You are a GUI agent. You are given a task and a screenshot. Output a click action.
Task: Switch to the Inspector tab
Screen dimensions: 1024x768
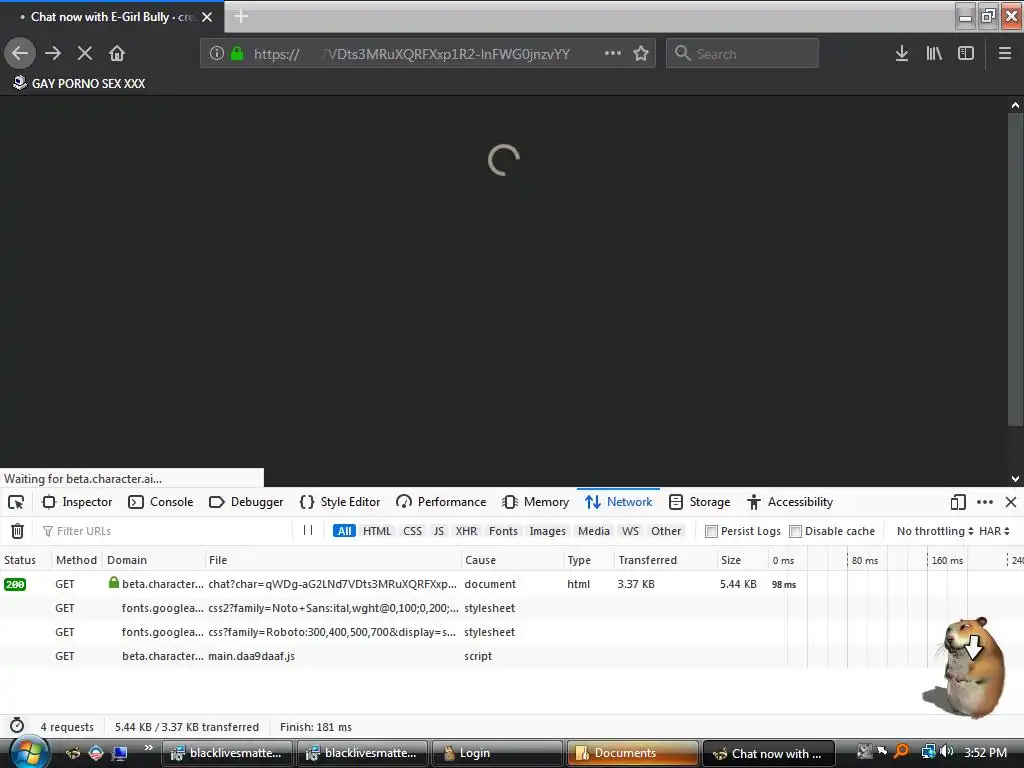tap(77, 502)
